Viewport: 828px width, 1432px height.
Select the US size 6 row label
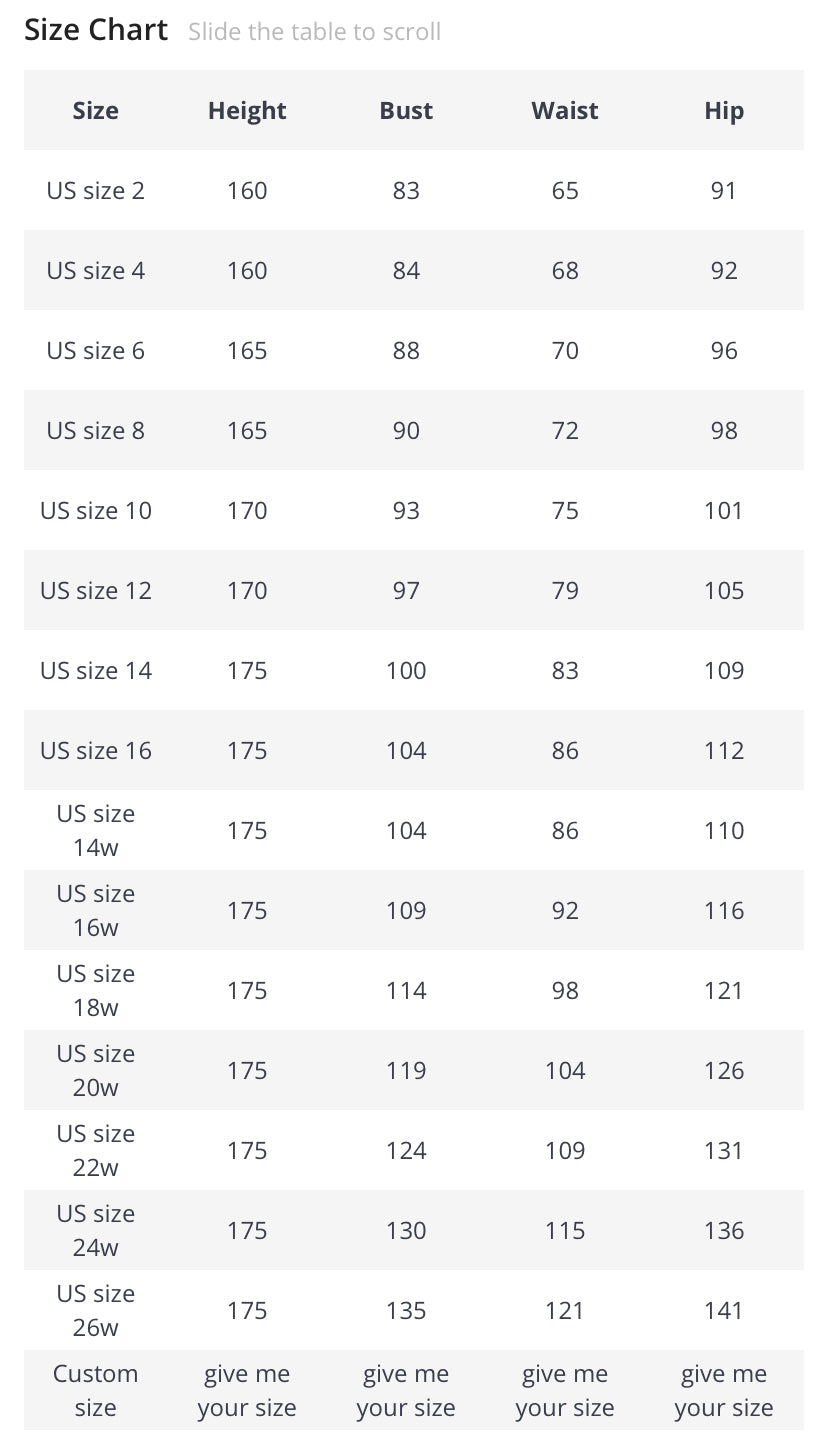tap(96, 350)
